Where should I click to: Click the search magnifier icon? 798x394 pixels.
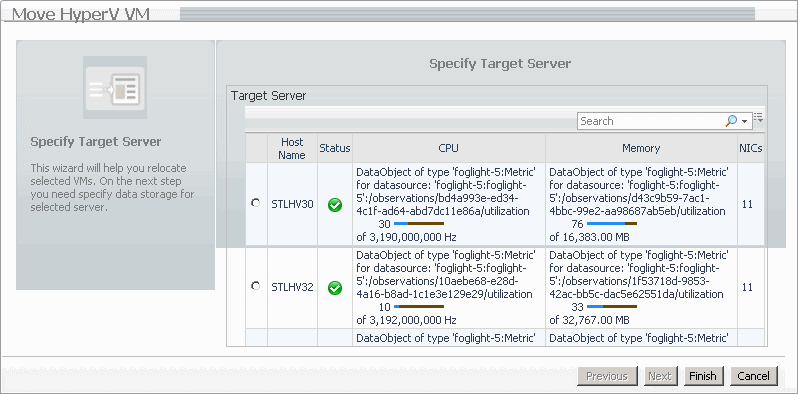click(x=731, y=121)
